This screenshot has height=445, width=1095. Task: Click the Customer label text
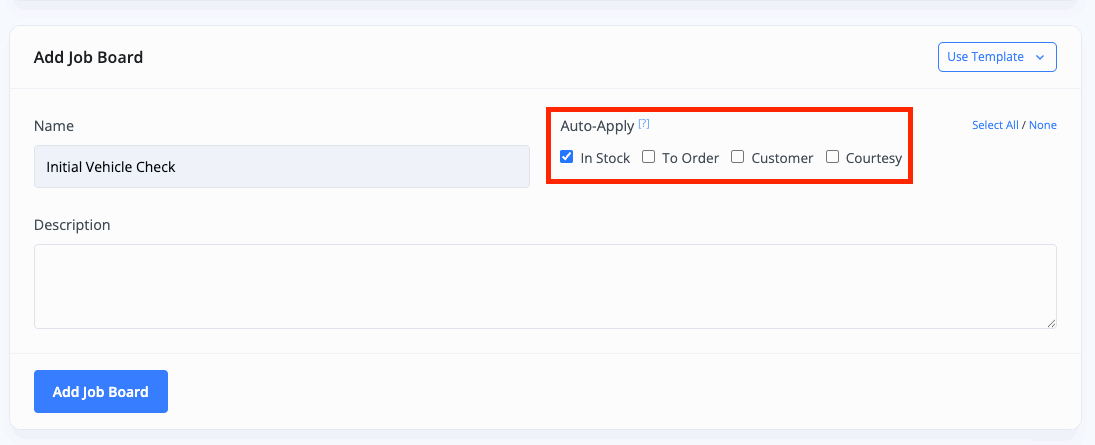click(x=782, y=158)
